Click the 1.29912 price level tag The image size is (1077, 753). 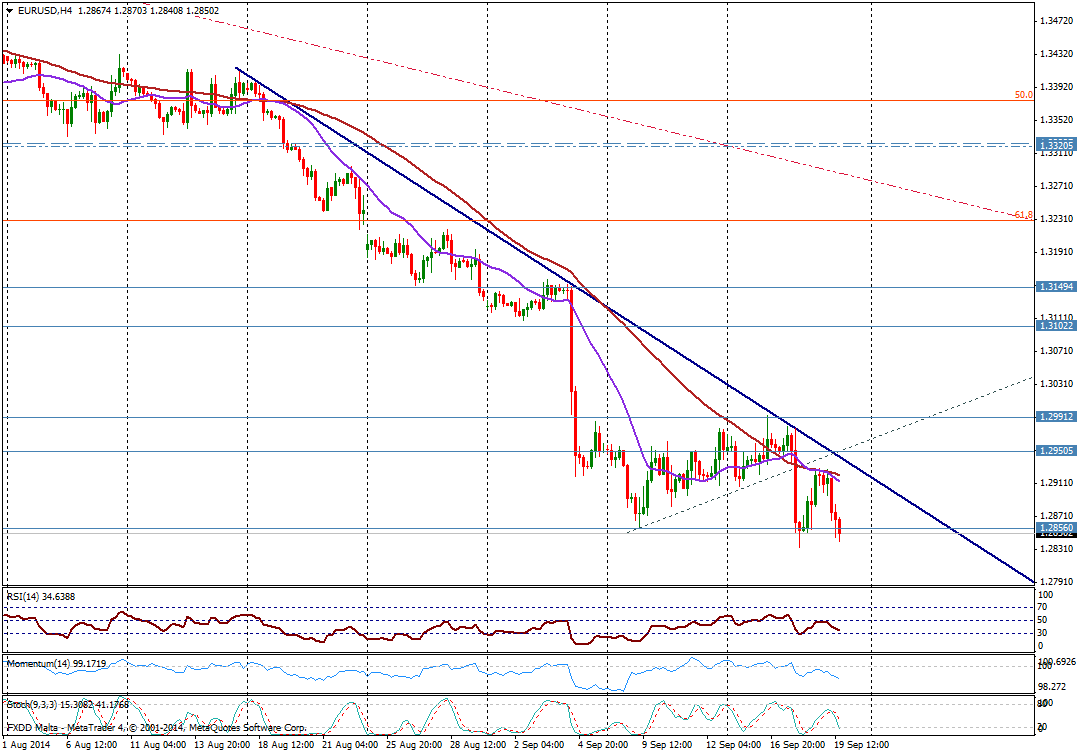point(1054,417)
